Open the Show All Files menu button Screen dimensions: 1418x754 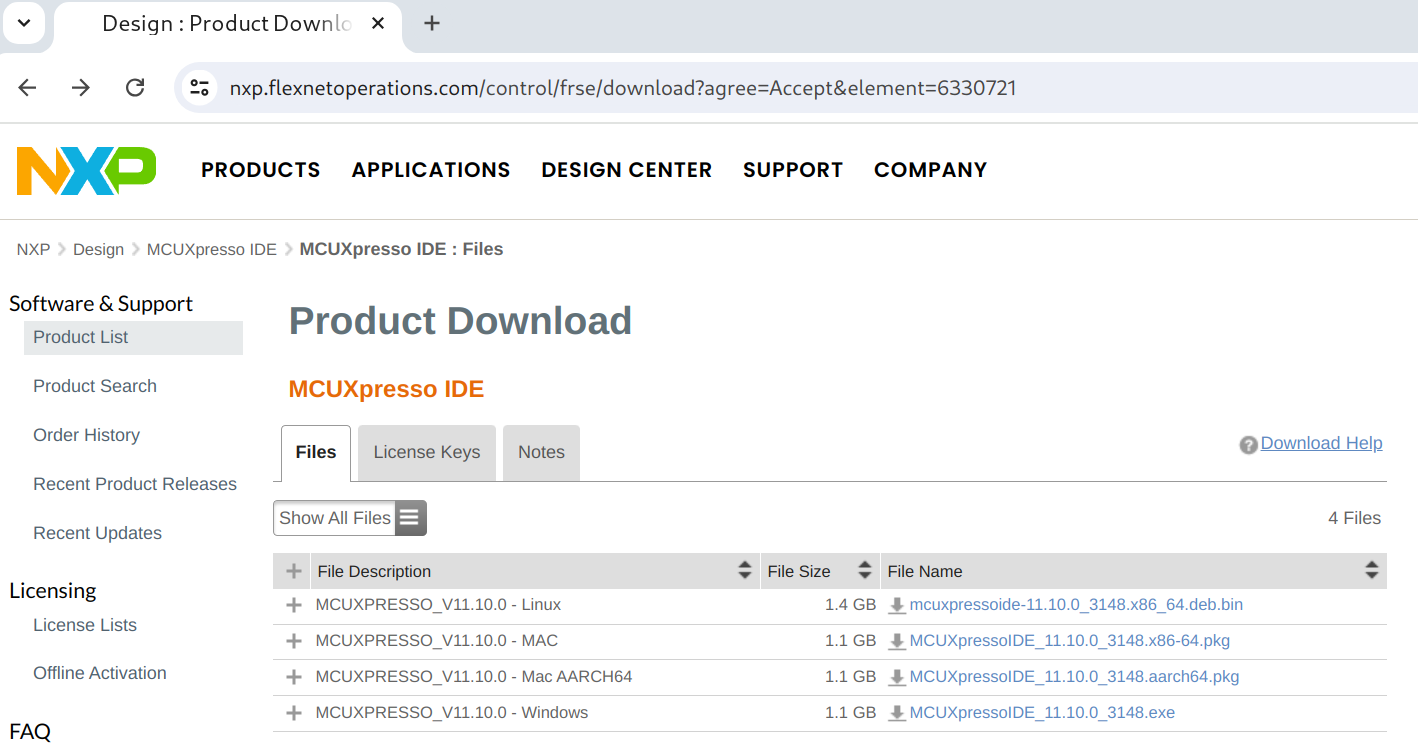pos(350,518)
